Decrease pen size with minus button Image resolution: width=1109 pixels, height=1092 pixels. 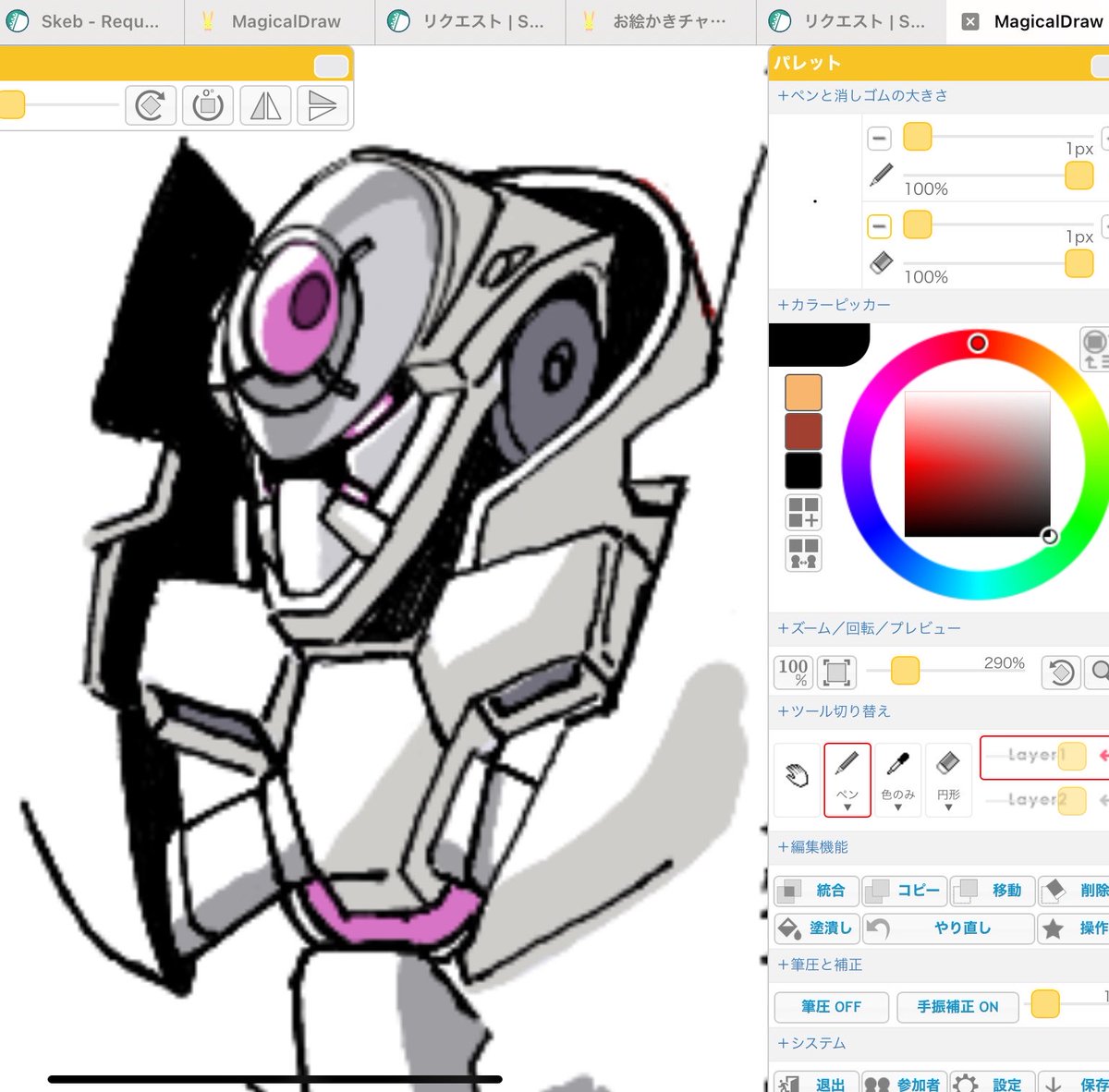[879, 139]
